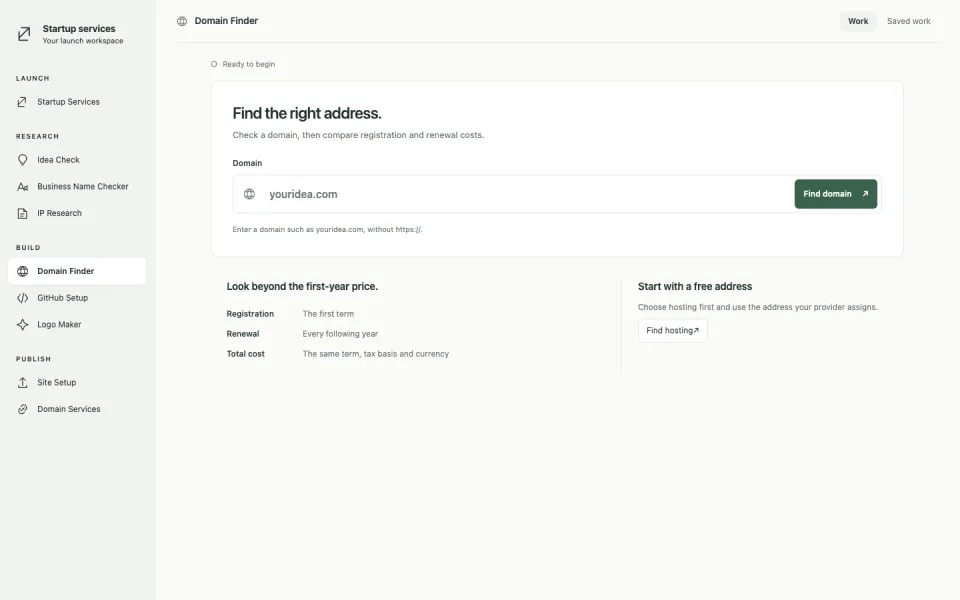Click the 'Registration' row label
Viewport: 960px width, 600px height.
pyautogui.click(x=250, y=314)
